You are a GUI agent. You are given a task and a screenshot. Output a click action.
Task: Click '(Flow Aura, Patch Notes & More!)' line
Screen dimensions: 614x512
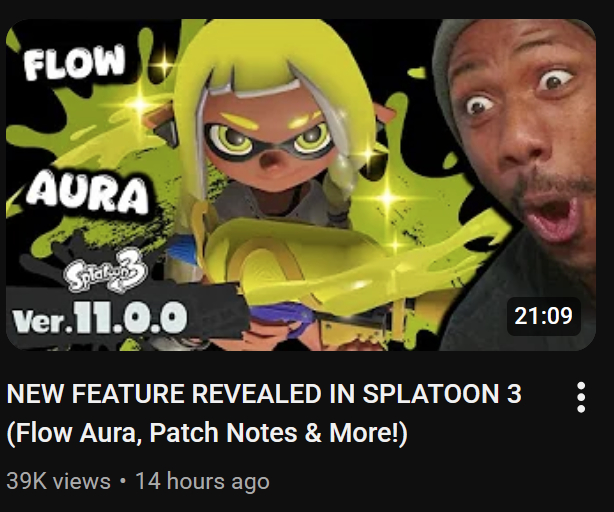(x=207, y=433)
